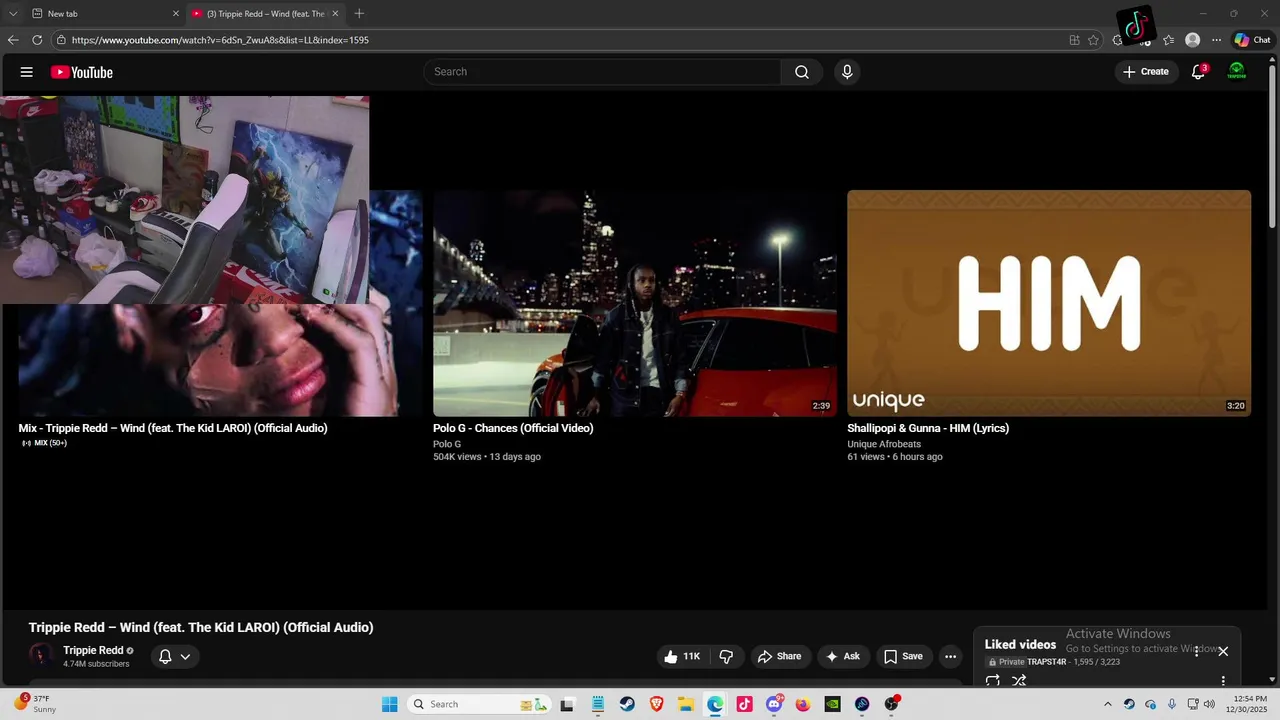Share the current video
The image size is (1280, 720).
779,656
